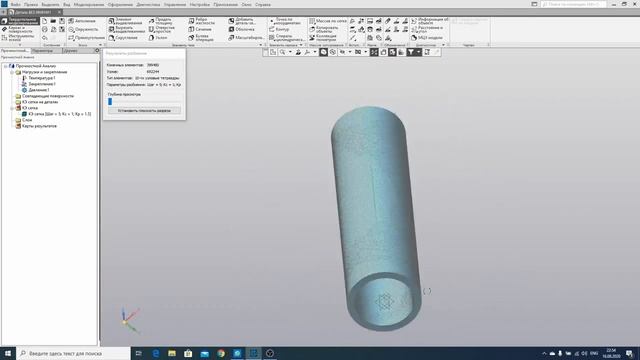
Task: Open Информация об объекте
Action: tap(430, 21)
